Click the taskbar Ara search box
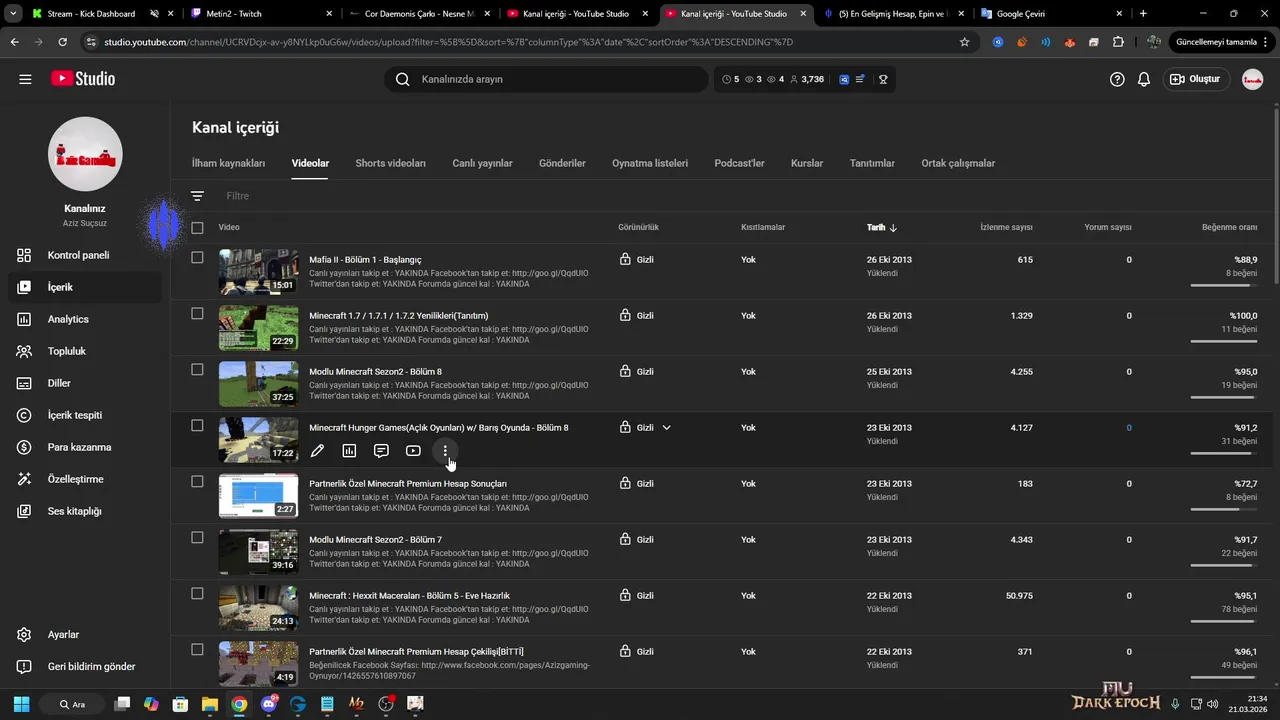This screenshot has width=1280, height=720. [74, 704]
